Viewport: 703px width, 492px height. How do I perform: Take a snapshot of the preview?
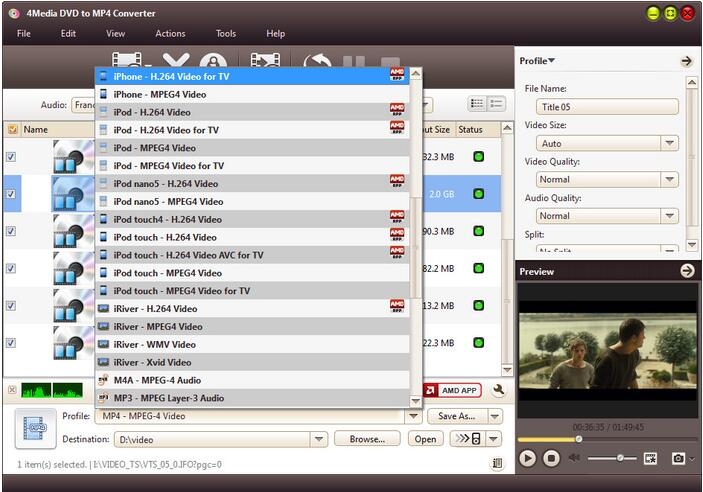pos(678,458)
